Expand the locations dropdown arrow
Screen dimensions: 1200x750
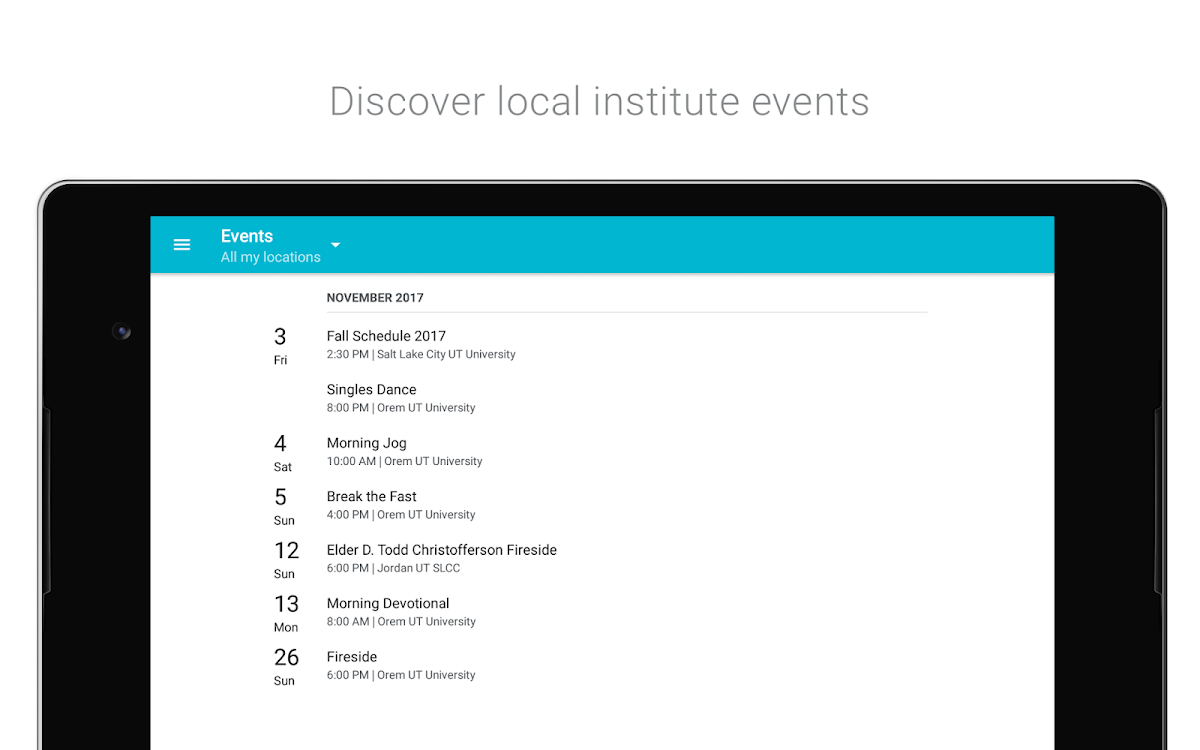pos(336,245)
